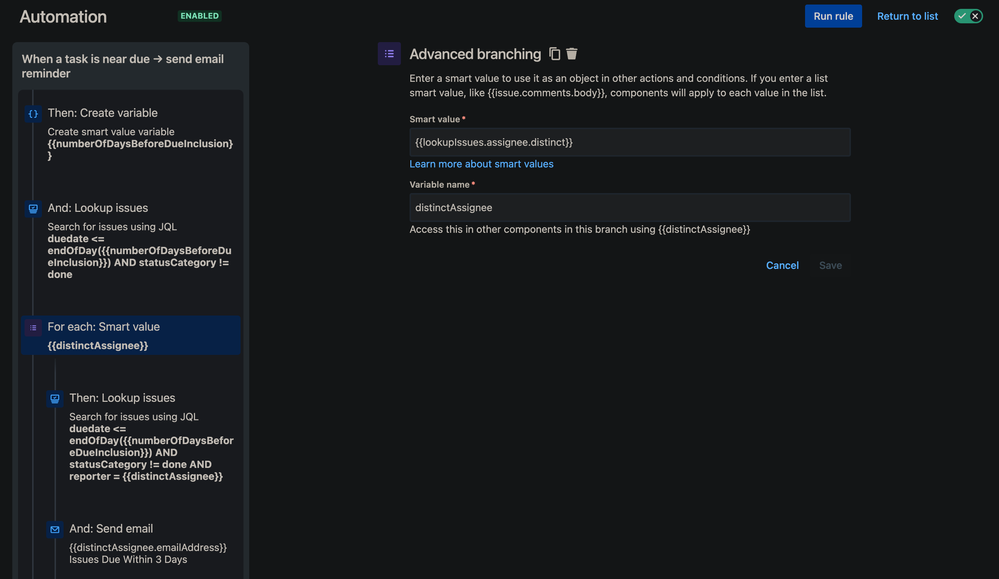This screenshot has width=999, height=579.
Task: Toggle the rule enabled switch off
Action: tap(968, 16)
